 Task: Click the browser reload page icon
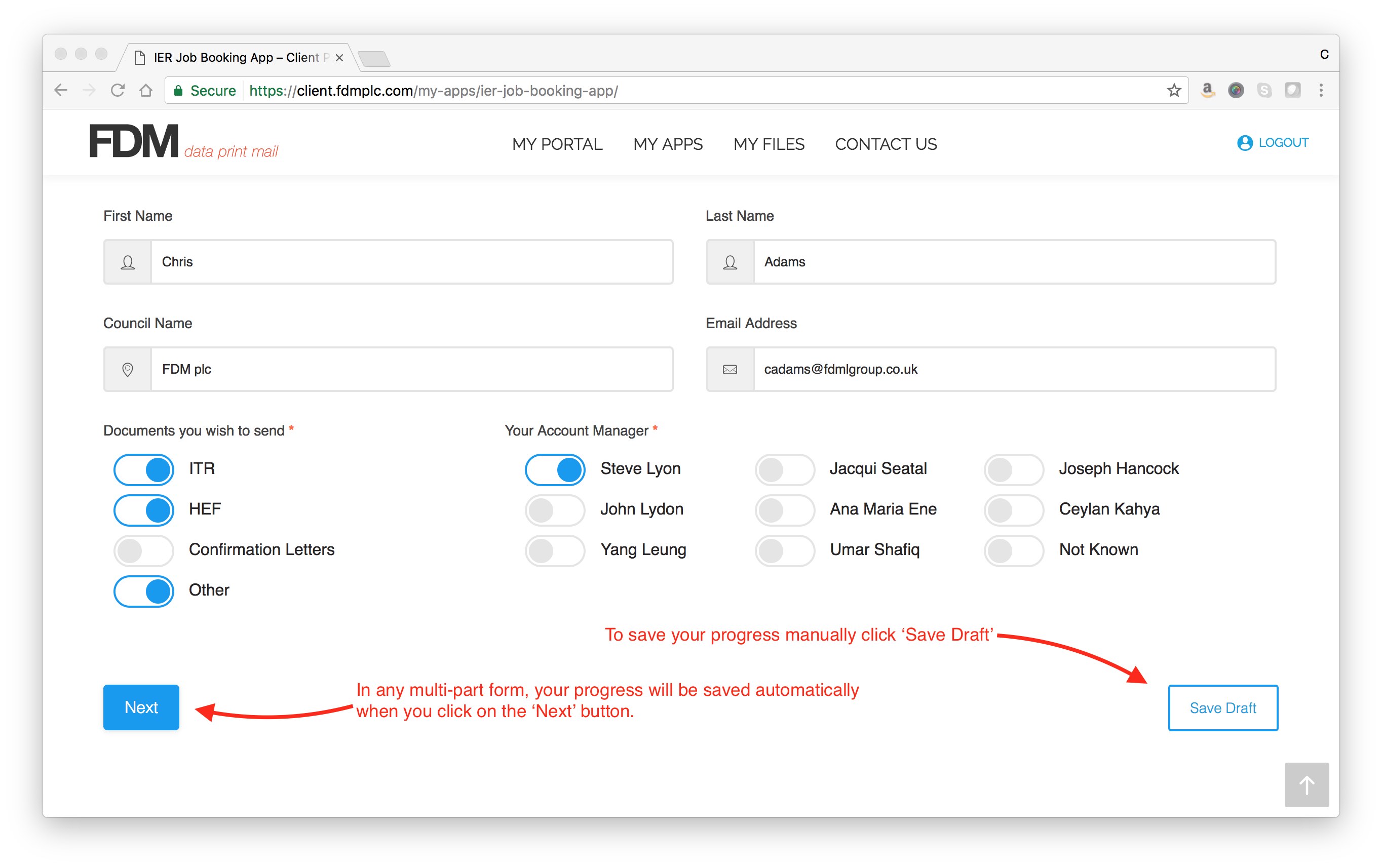point(118,90)
